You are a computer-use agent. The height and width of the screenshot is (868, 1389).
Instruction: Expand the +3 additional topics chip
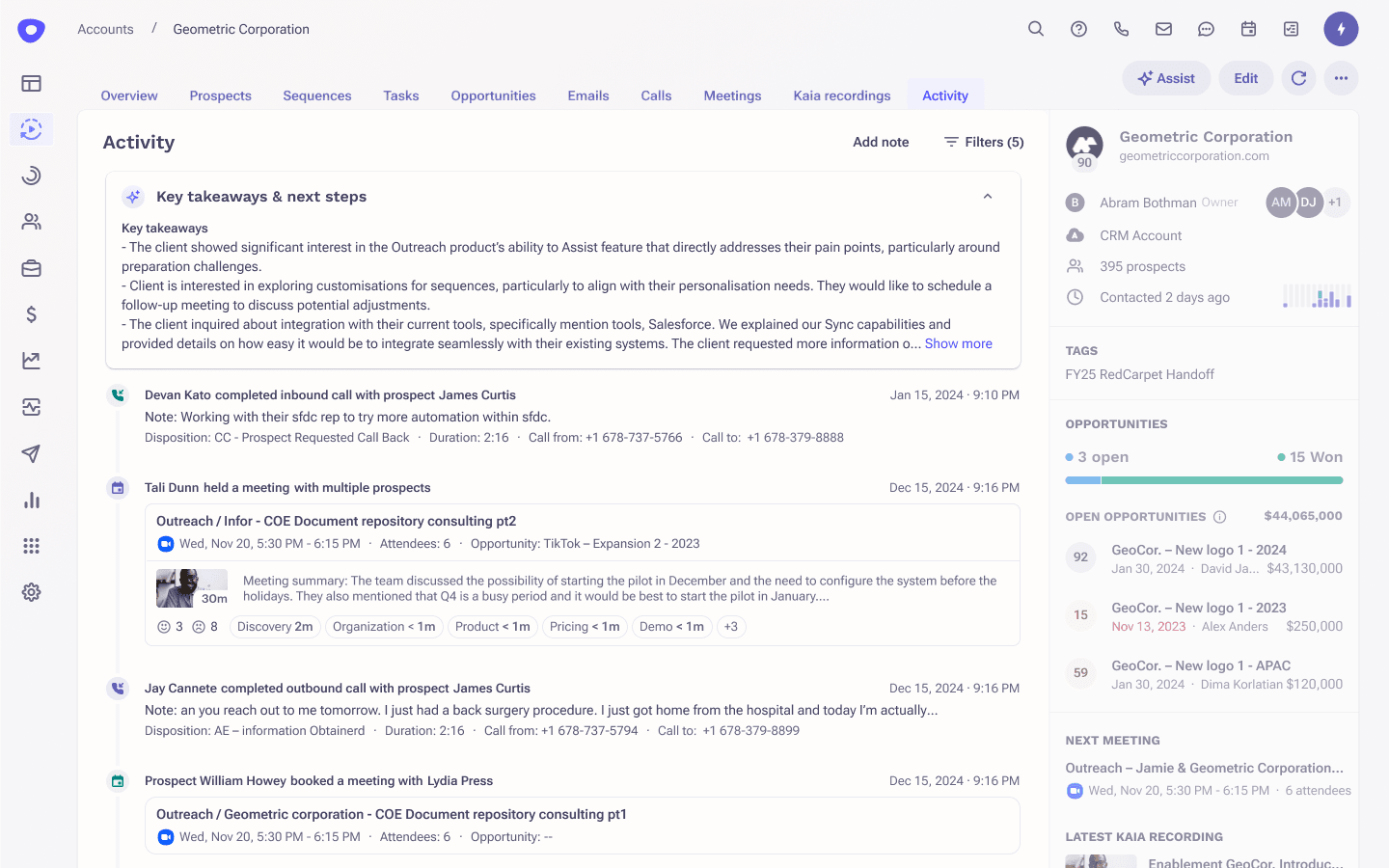coord(730,627)
